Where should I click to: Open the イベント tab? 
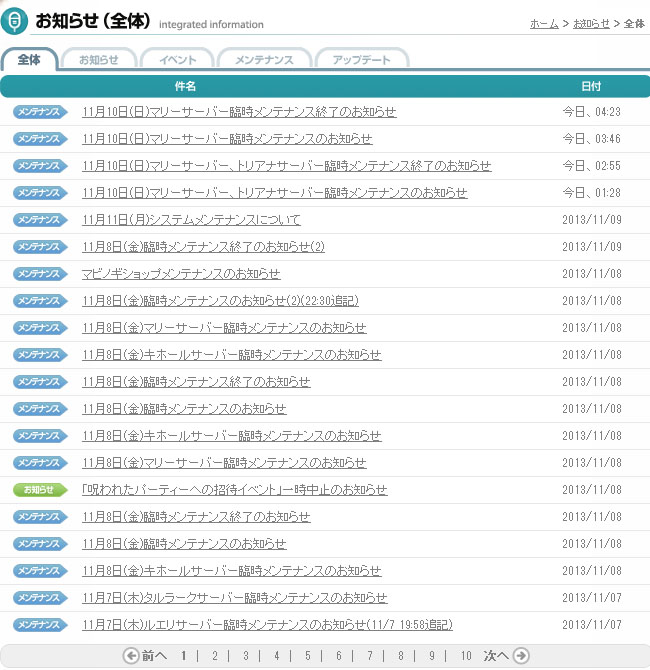pyautogui.click(x=177, y=59)
